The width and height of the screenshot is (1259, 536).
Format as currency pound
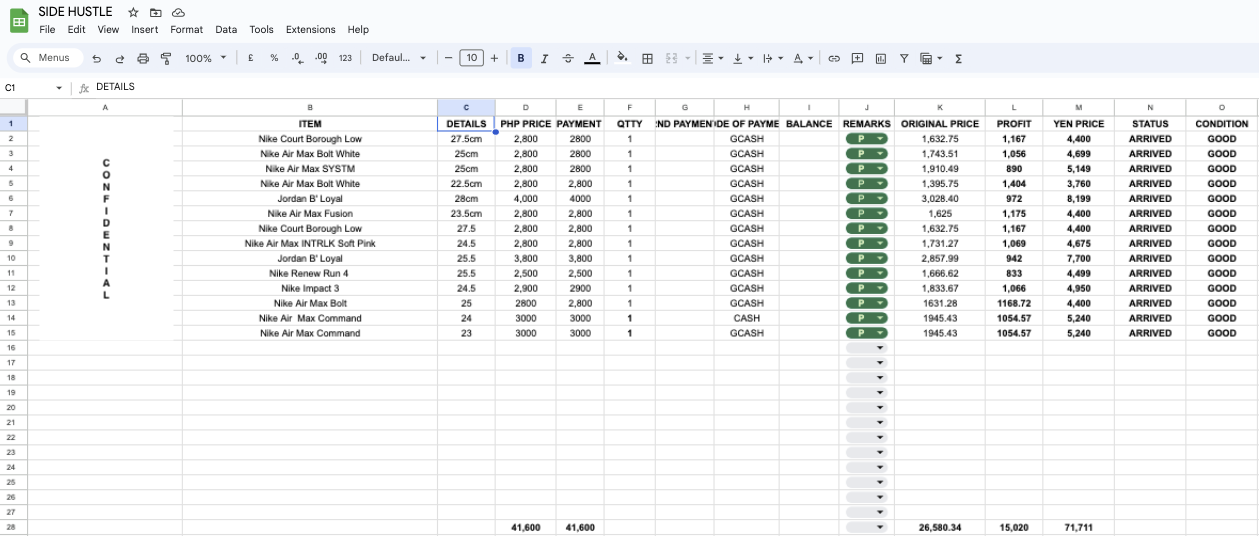tap(250, 58)
